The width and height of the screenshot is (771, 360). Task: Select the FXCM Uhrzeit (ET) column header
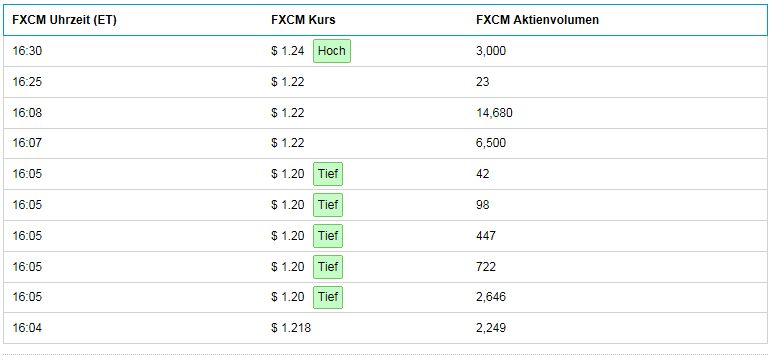pos(64,20)
